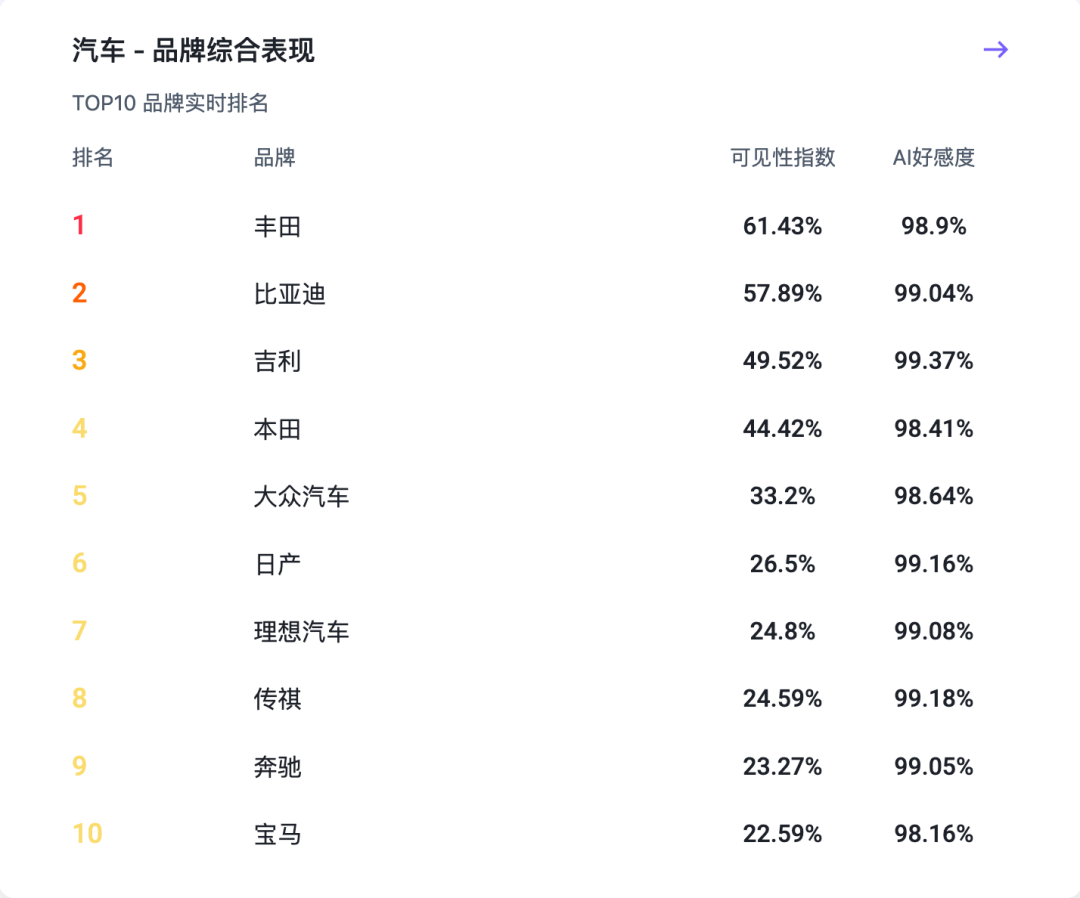Open the 传祺 brand entry
Viewport: 1080px width, 898px height.
point(277,699)
